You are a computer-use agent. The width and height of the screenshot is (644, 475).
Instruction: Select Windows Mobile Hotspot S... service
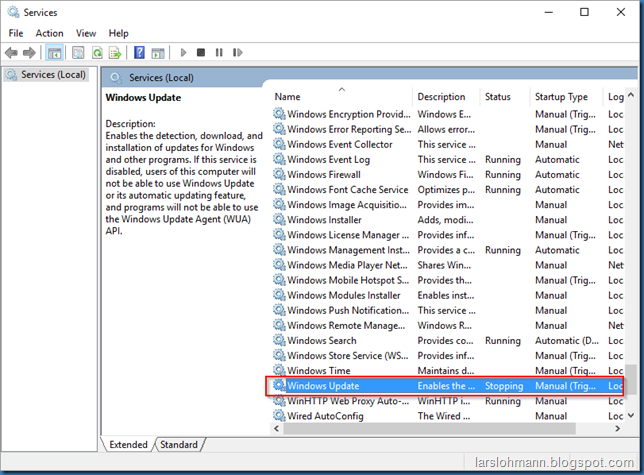(x=448, y=280)
